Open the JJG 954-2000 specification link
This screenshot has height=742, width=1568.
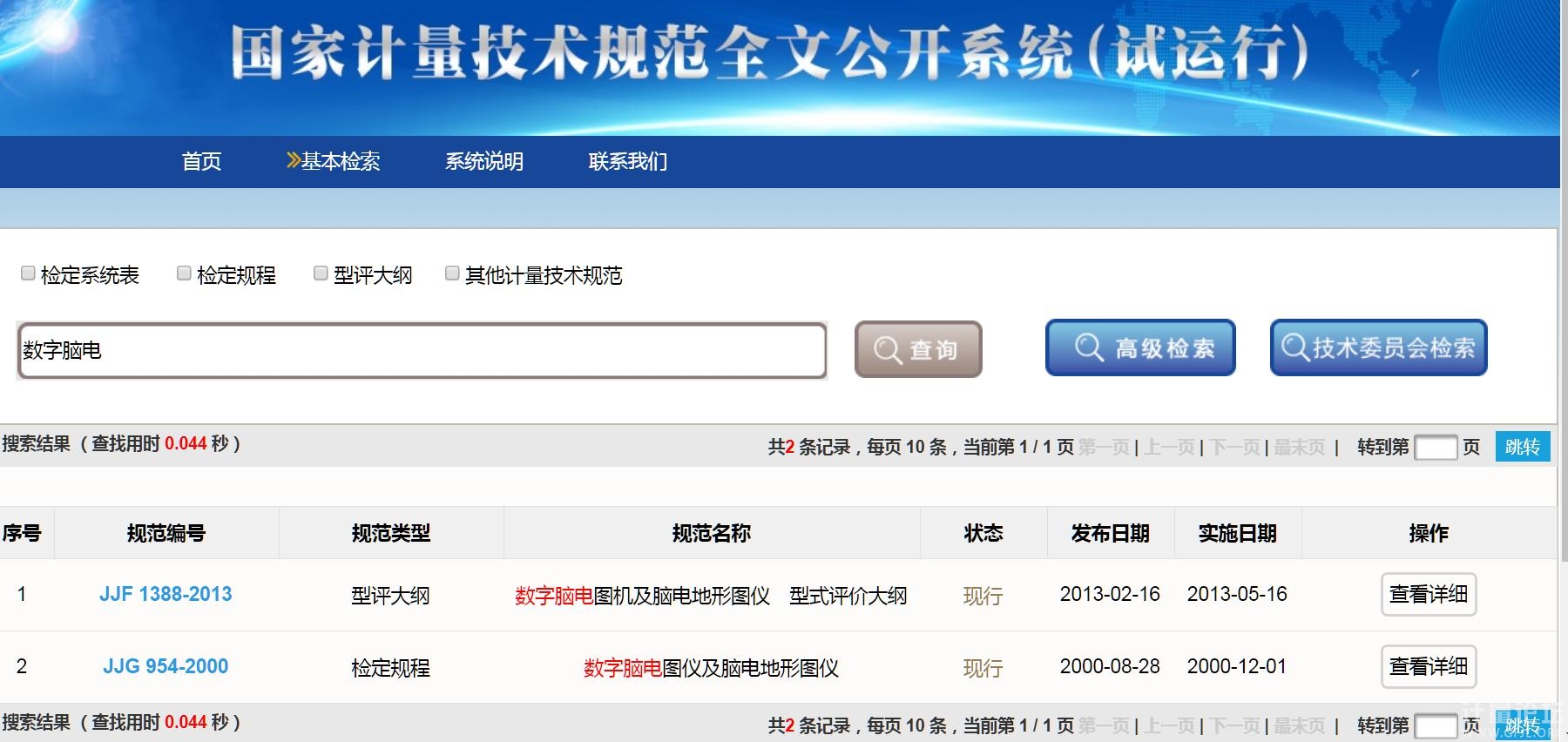pyautogui.click(x=166, y=667)
